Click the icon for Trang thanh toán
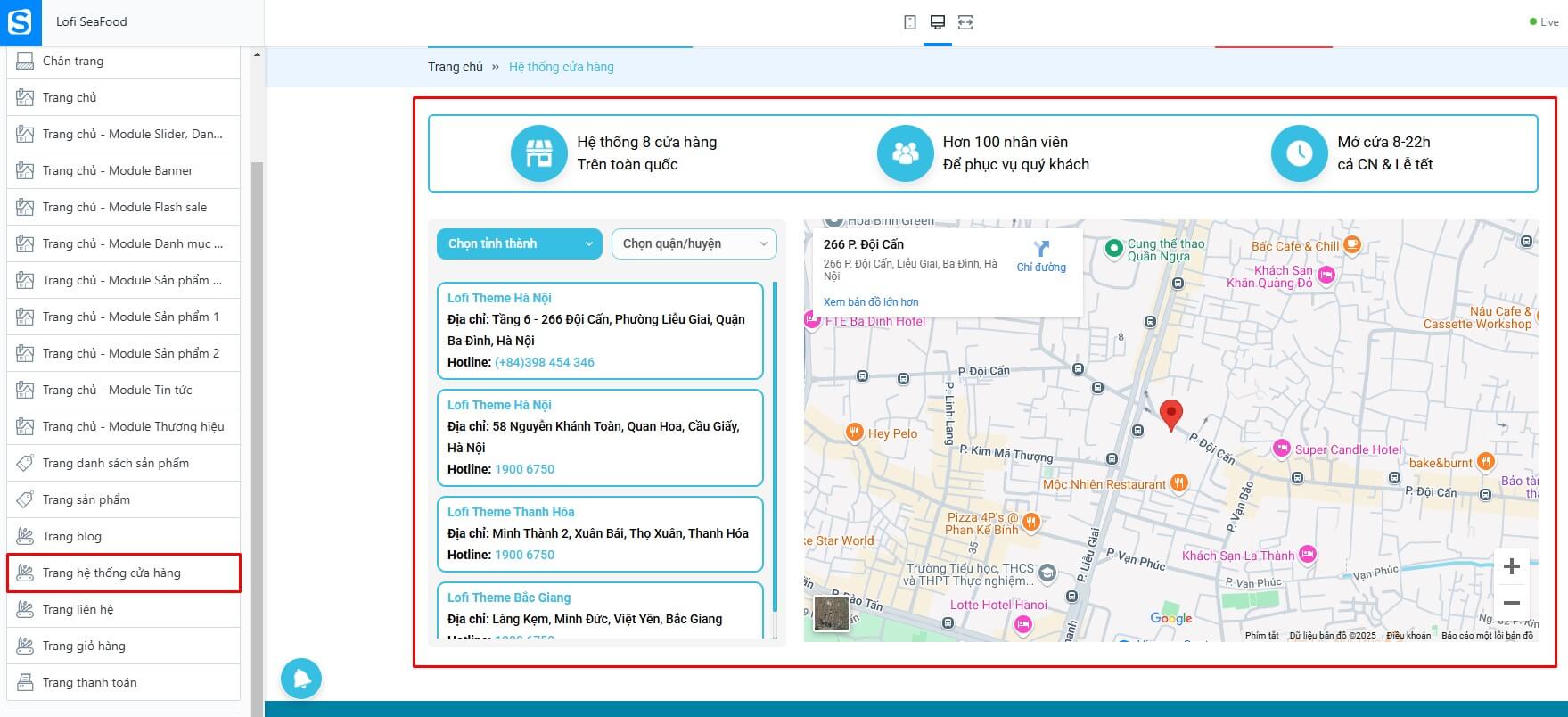1568x717 pixels. coord(25,682)
